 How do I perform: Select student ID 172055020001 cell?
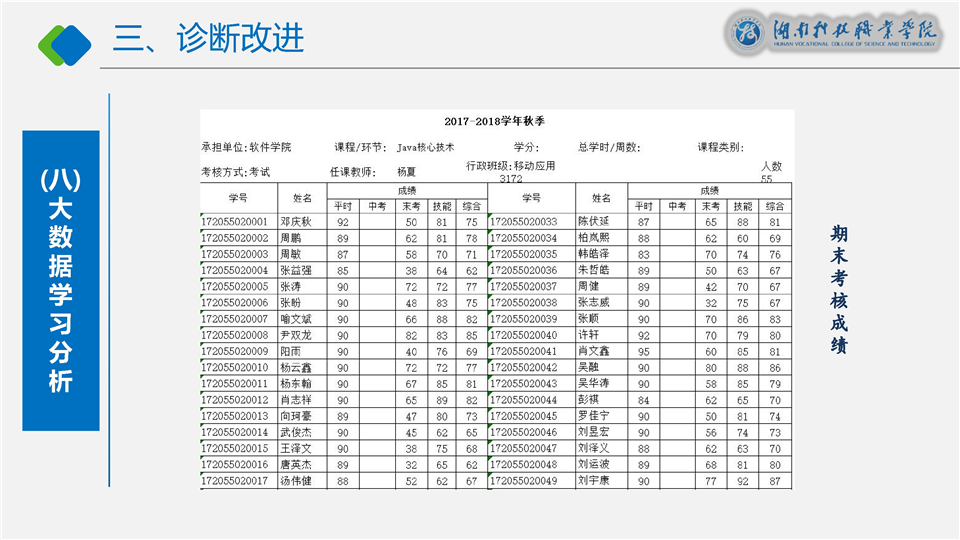click(x=235, y=222)
